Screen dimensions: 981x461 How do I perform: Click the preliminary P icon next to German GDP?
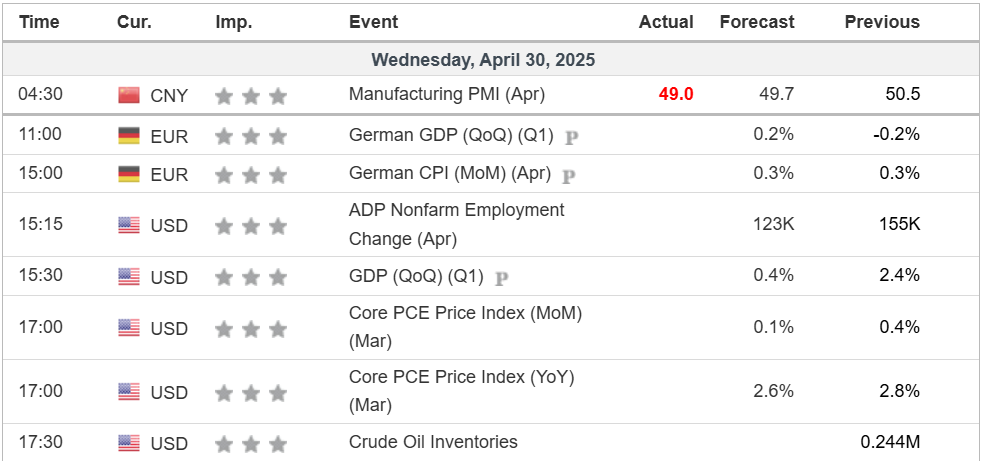coord(571,137)
